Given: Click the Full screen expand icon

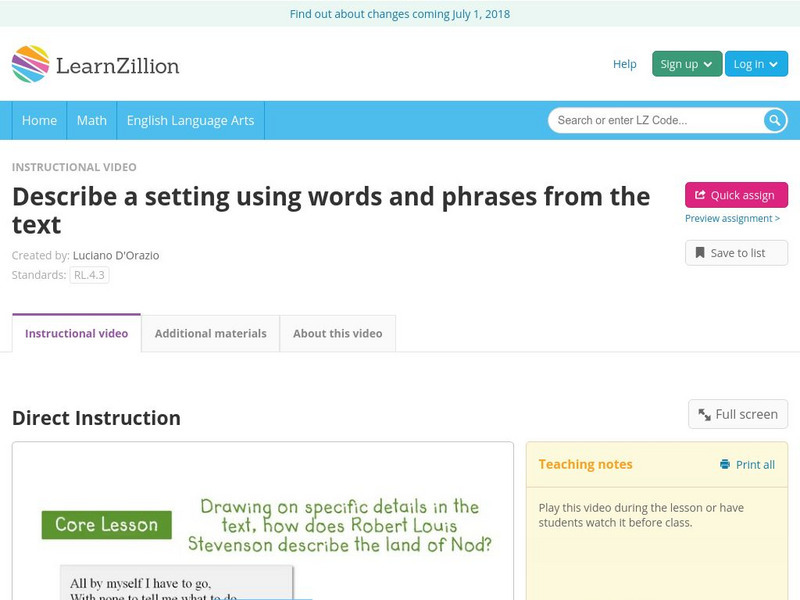Looking at the screenshot, I should (x=705, y=414).
